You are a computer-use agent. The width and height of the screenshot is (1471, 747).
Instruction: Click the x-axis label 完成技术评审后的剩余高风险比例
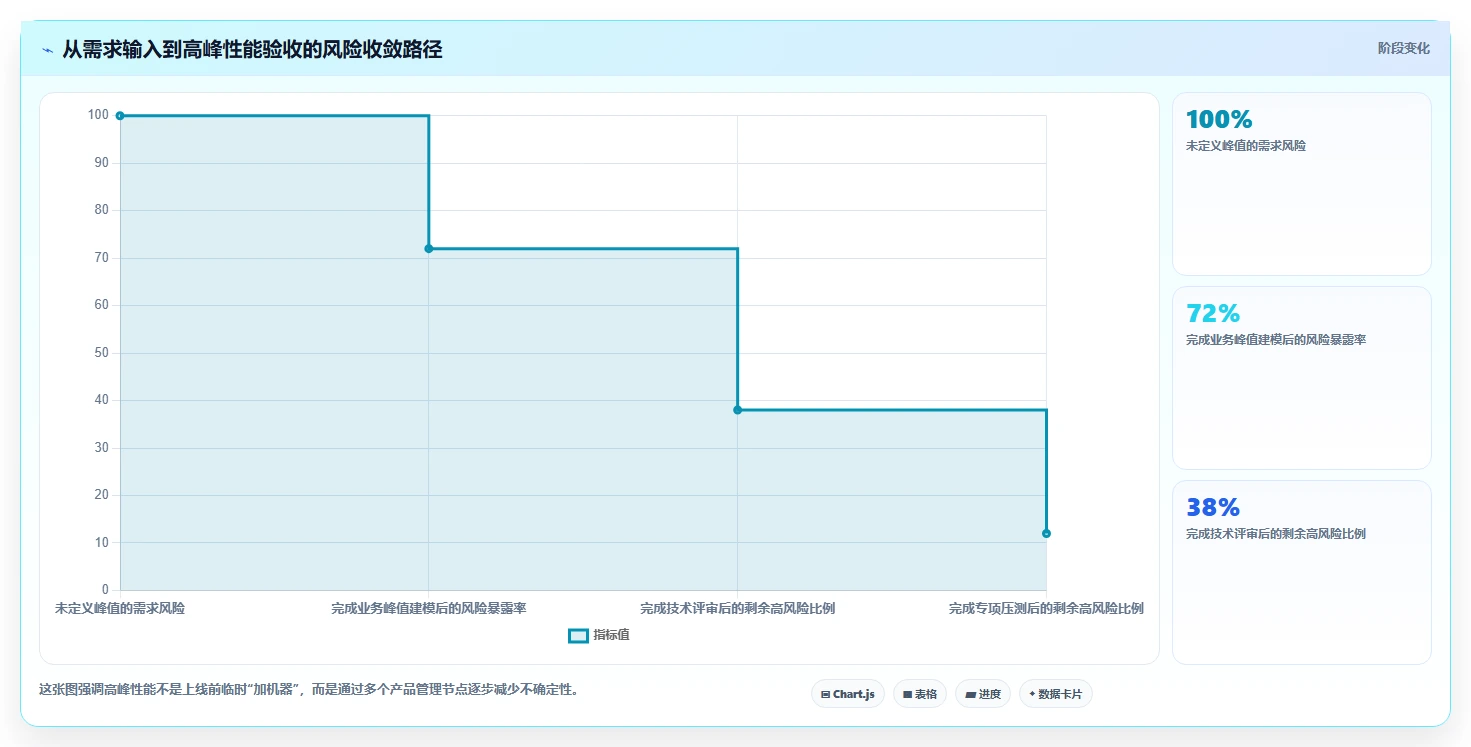738,608
